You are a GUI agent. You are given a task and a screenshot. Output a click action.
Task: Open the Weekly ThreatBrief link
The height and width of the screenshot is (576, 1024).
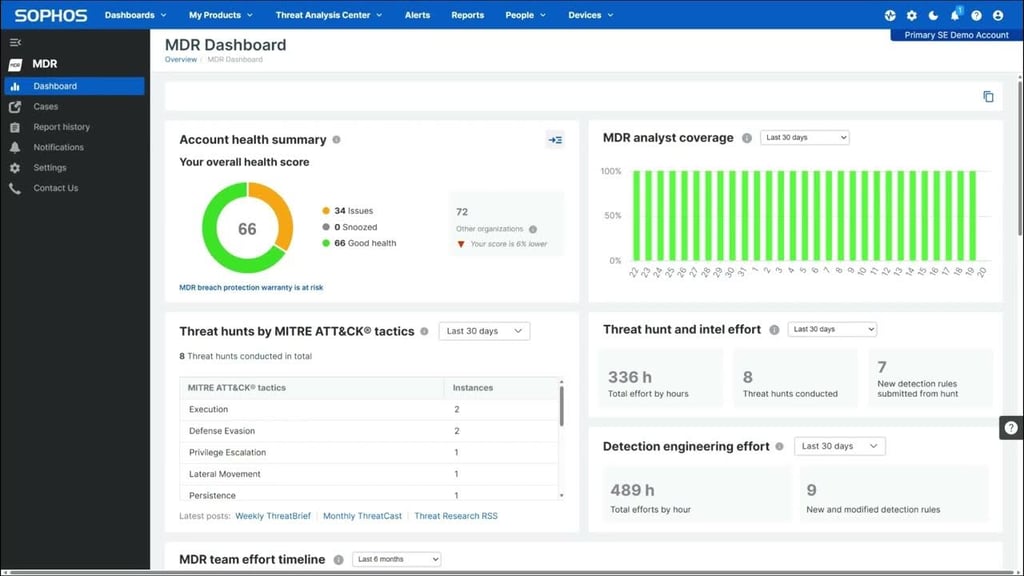click(x=273, y=516)
